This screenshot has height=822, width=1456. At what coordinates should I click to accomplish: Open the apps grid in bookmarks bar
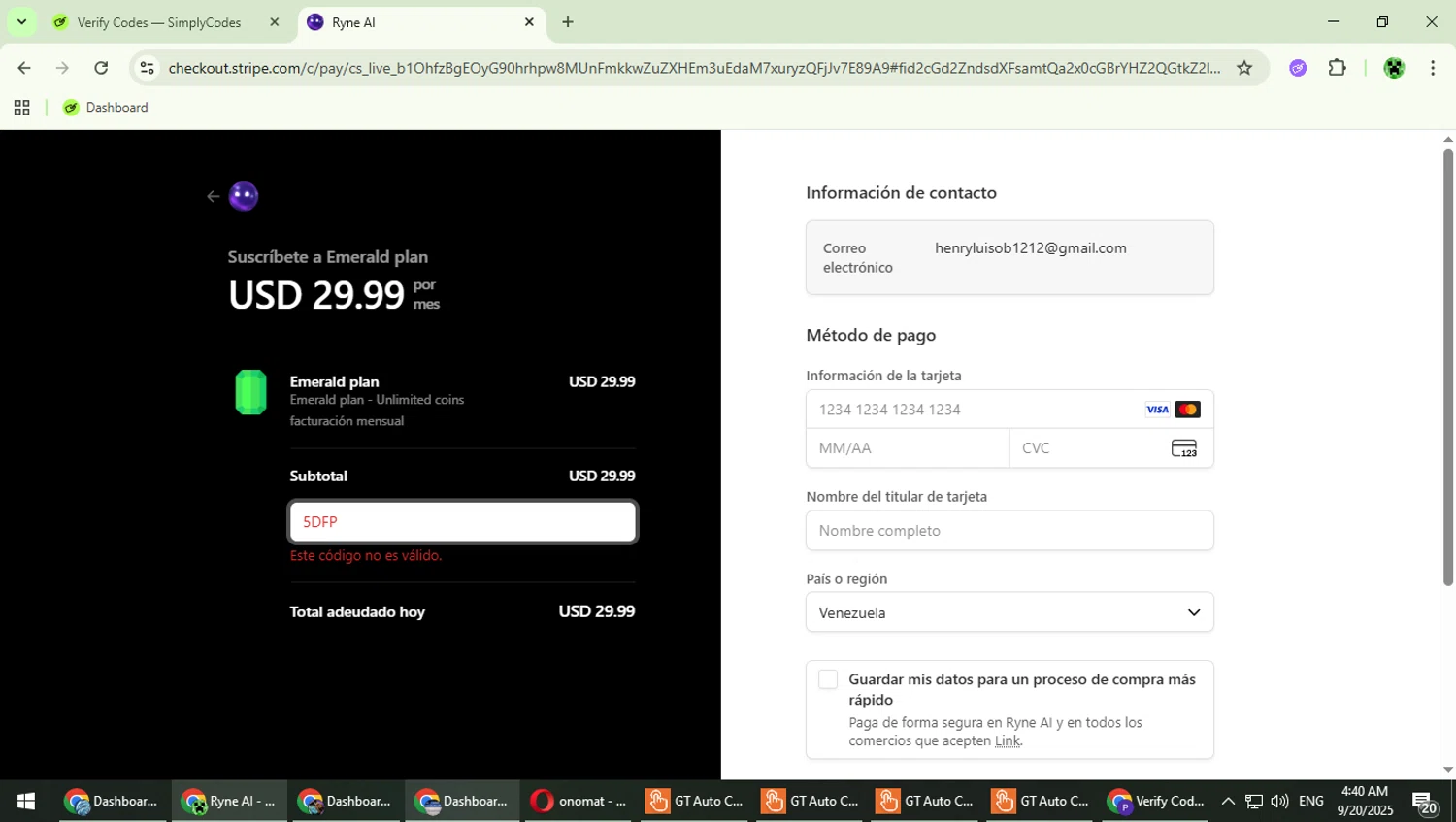(x=21, y=108)
